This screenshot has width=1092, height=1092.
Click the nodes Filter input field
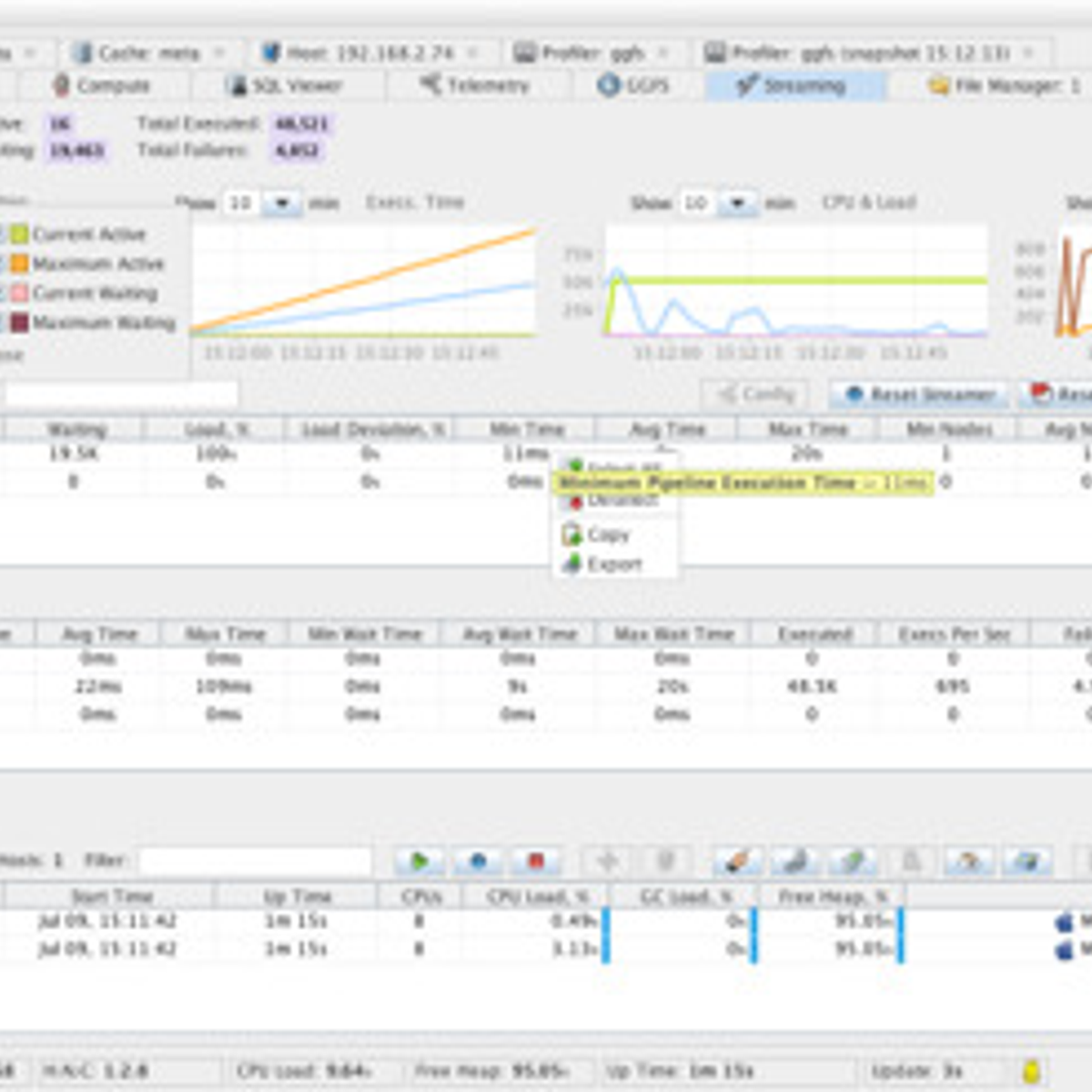255,860
